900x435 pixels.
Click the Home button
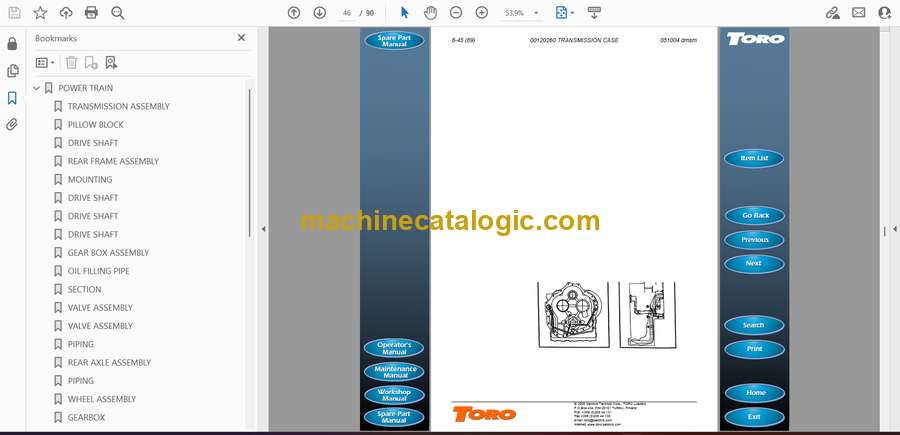point(755,393)
